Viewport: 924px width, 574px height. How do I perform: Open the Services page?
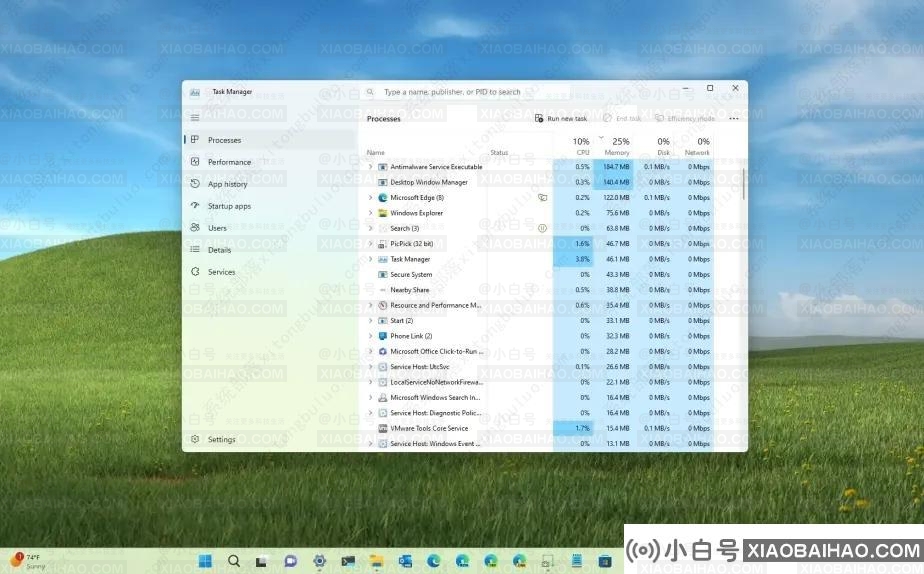(x=270, y=272)
